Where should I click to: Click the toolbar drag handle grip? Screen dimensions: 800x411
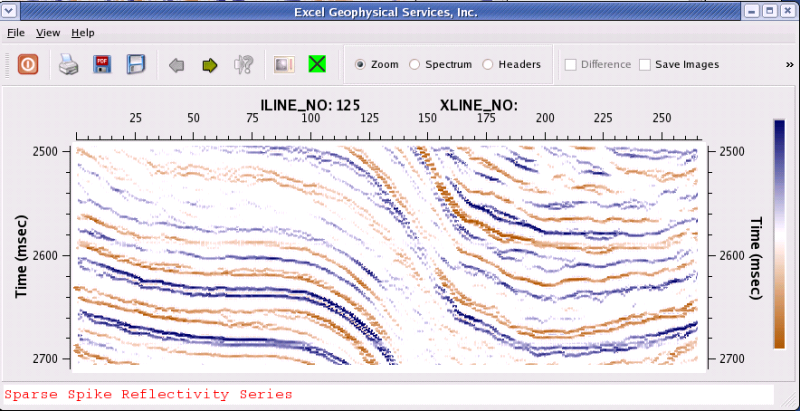click(7, 65)
